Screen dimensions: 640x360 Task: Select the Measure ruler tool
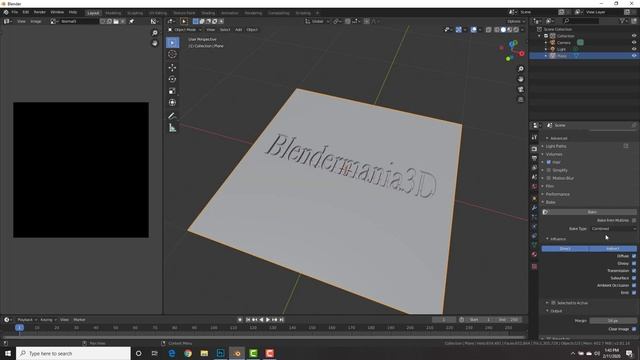[173, 128]
